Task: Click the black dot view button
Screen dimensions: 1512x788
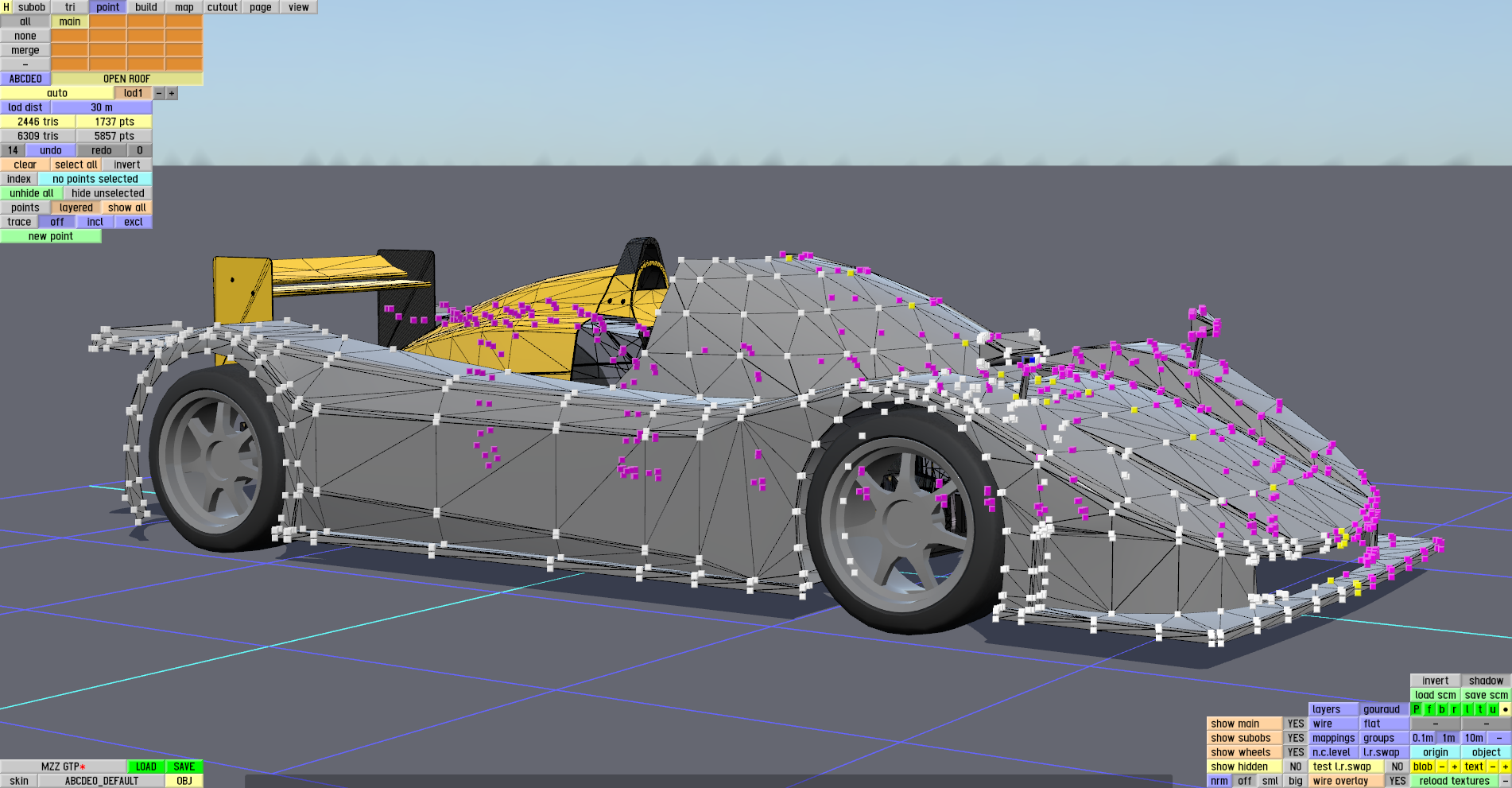Action: [1506, 709]
